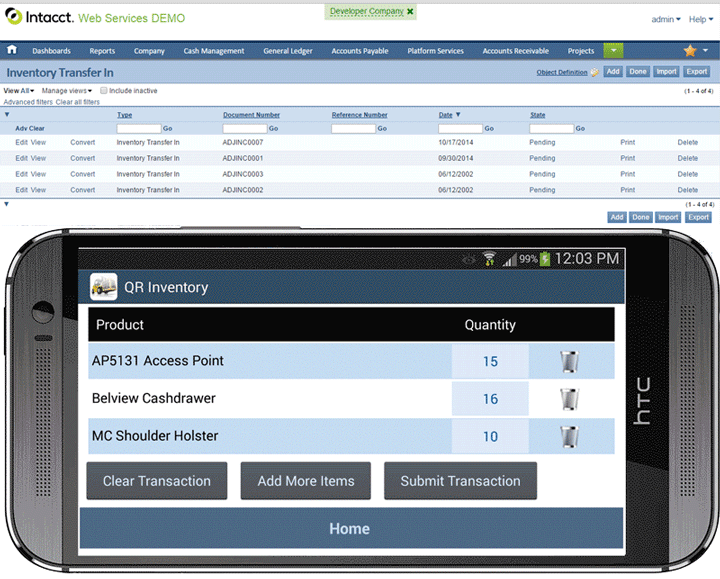Sort by Document Number column header

(251, 115)
